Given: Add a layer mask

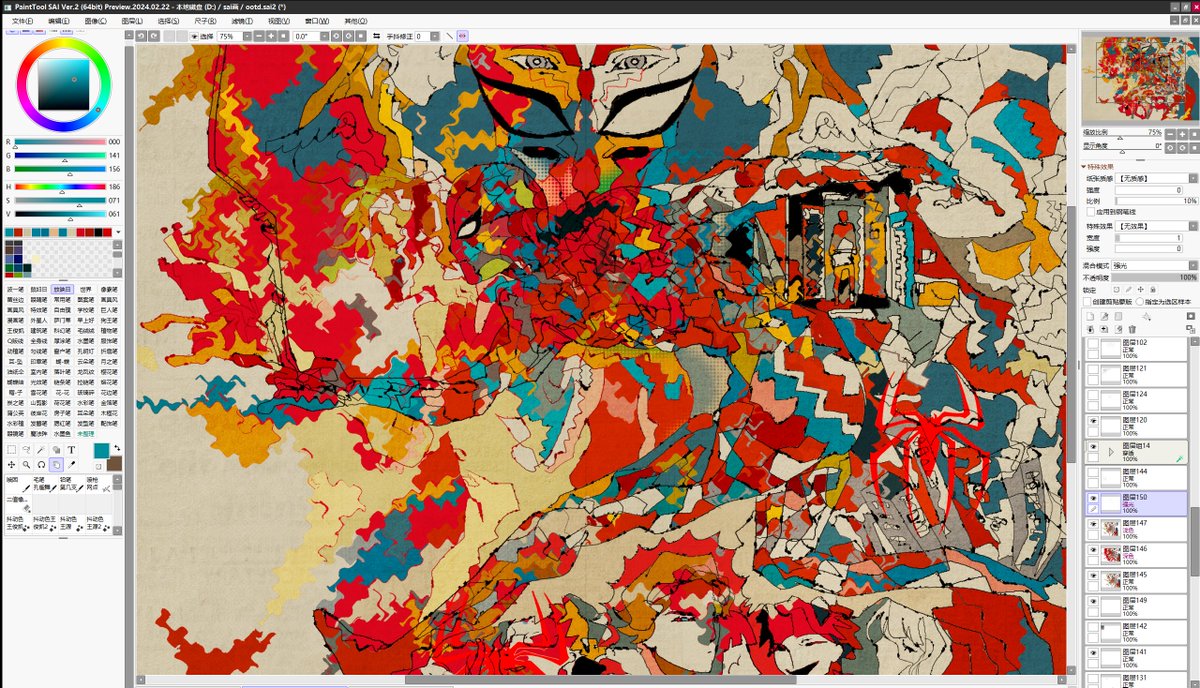Looking at the screenshot, I should coord(1190,316).
